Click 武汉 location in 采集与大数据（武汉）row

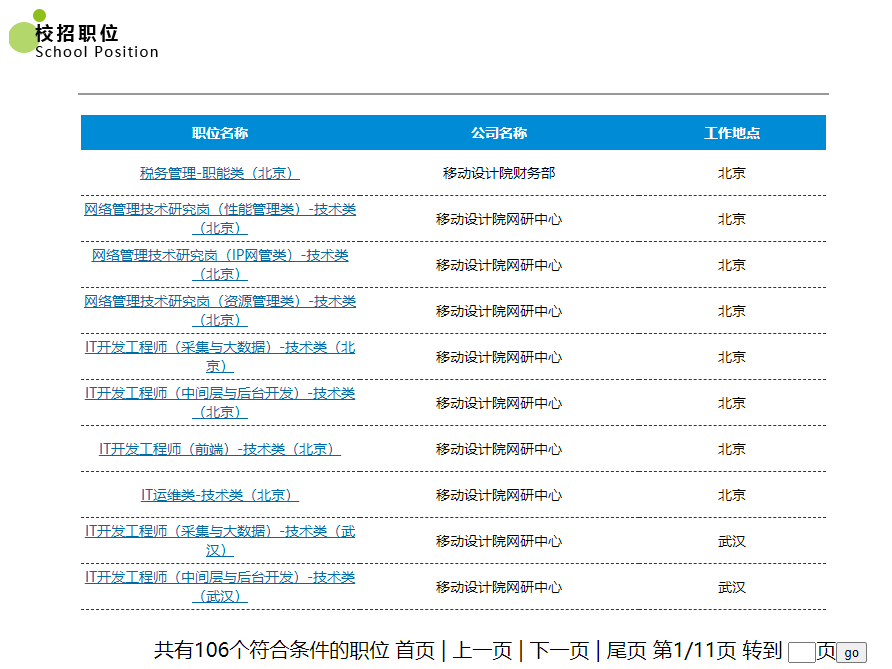[732, 542]
